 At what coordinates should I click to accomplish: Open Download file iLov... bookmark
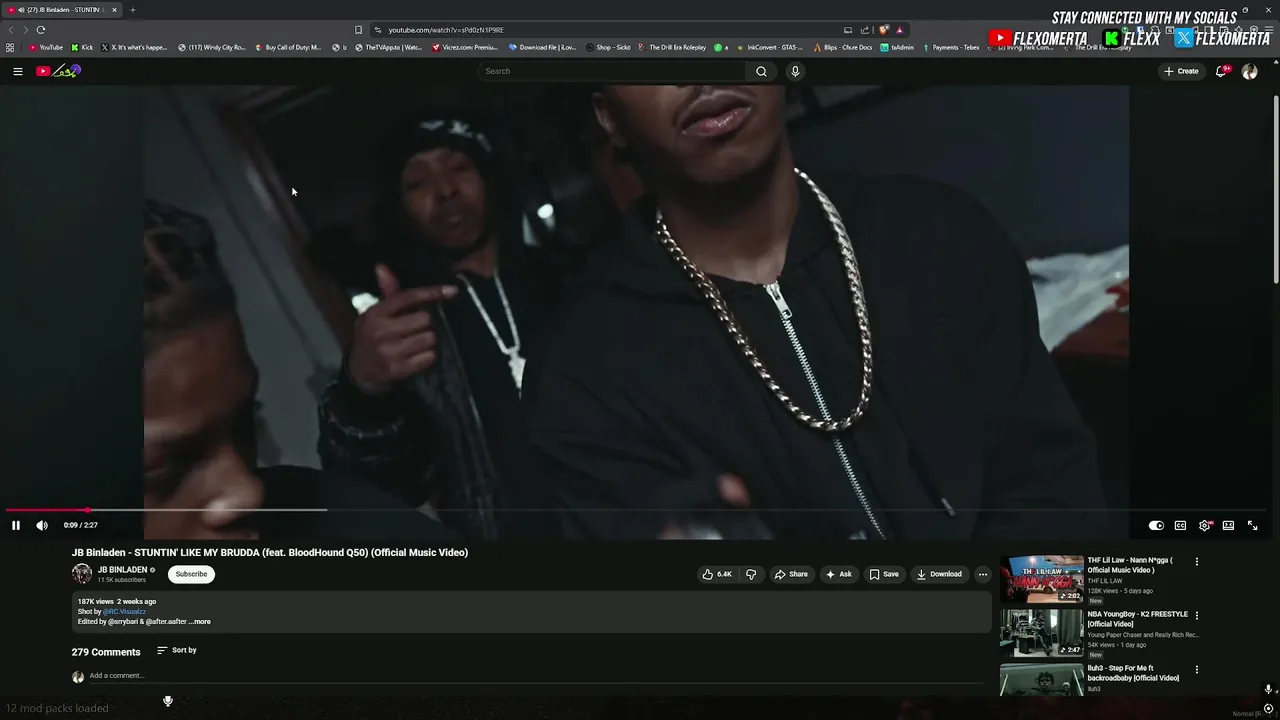tap(543, 47)
